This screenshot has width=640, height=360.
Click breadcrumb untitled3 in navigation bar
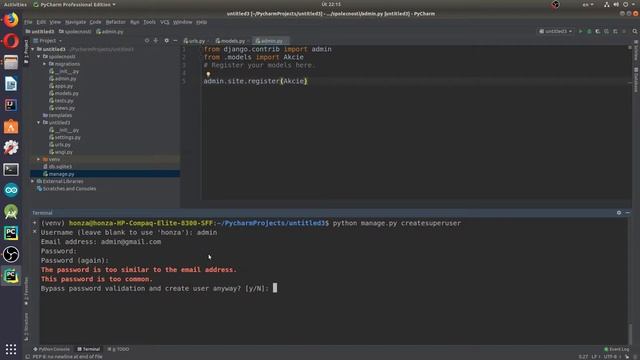pos(40,31)
